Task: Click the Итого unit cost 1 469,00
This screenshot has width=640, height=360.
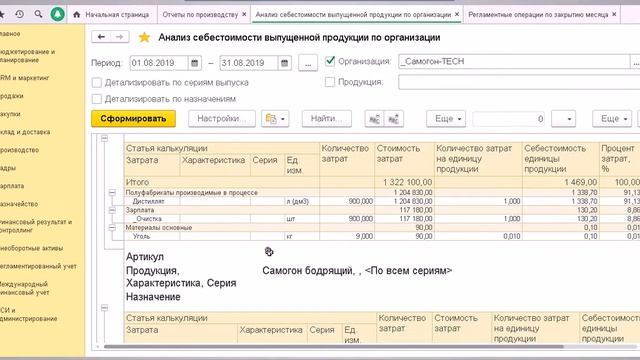Action: pos(580,182)
